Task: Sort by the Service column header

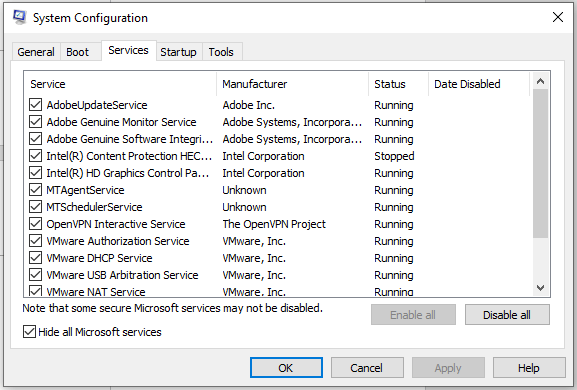Action: coord(120,84)
